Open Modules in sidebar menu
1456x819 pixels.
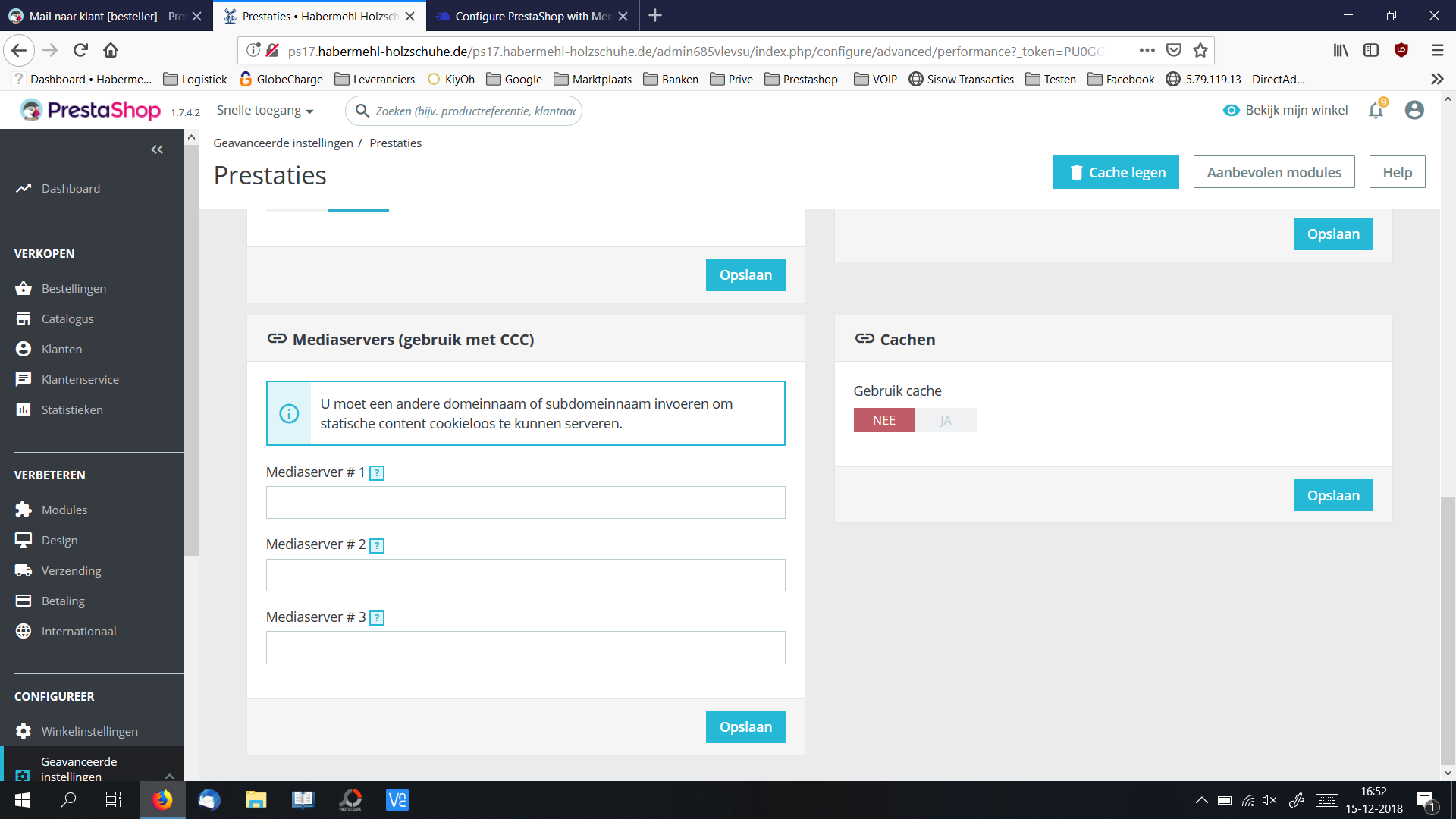[64, 510]
